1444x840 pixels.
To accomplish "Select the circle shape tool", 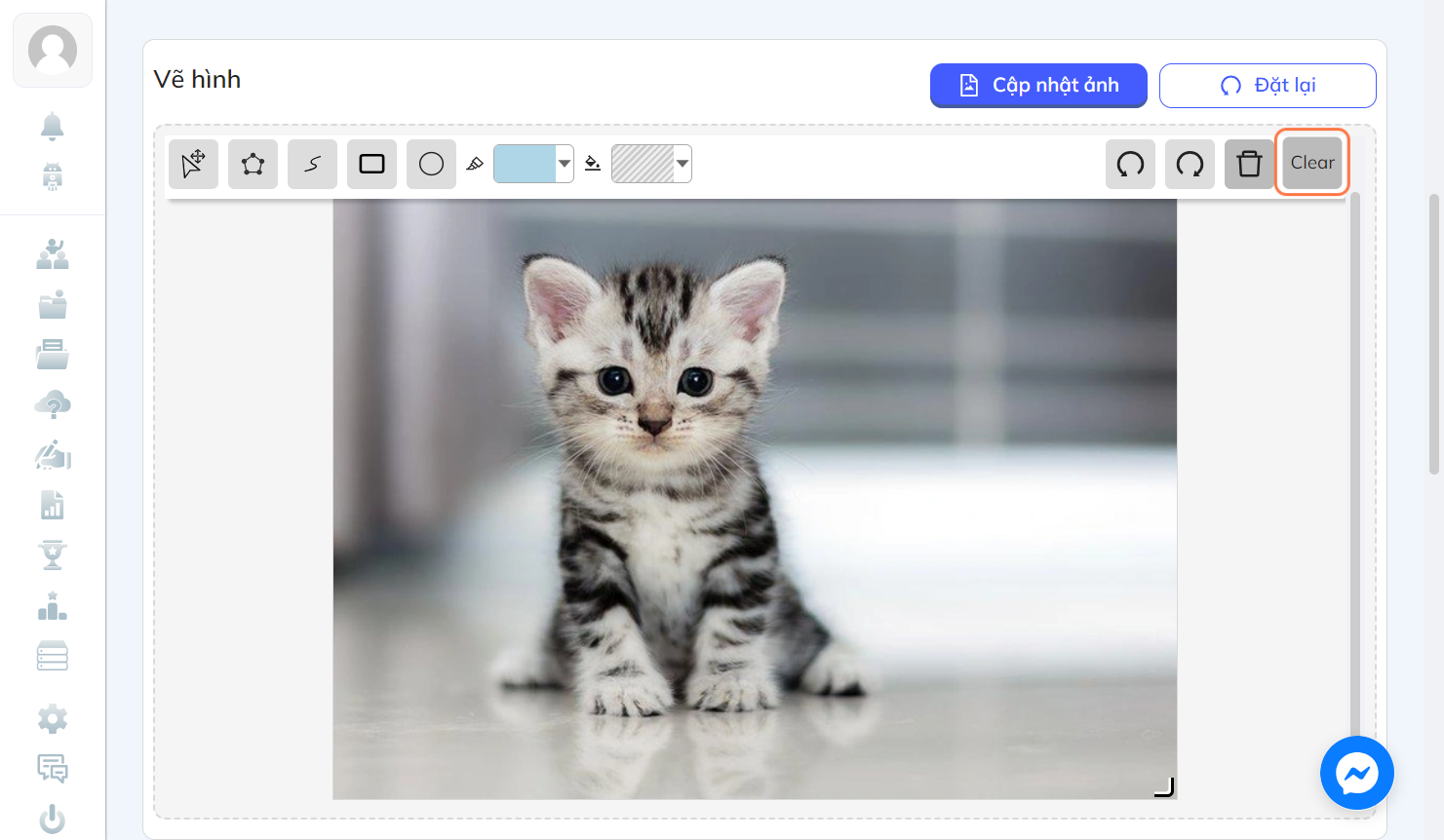I will pos(431,164).
